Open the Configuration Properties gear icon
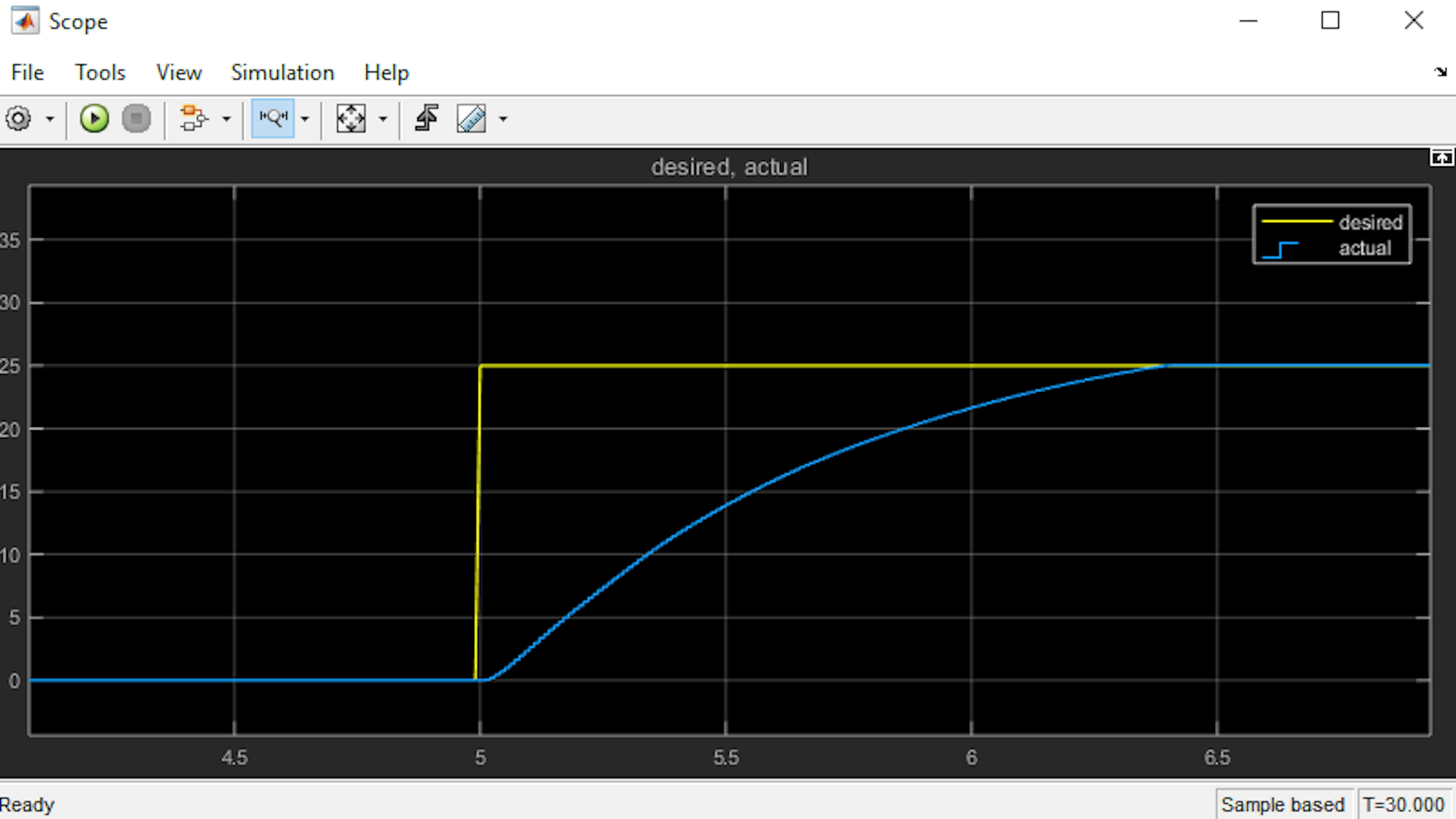Viewport: 1456px width, 819px height. click(x=18, y=119)
